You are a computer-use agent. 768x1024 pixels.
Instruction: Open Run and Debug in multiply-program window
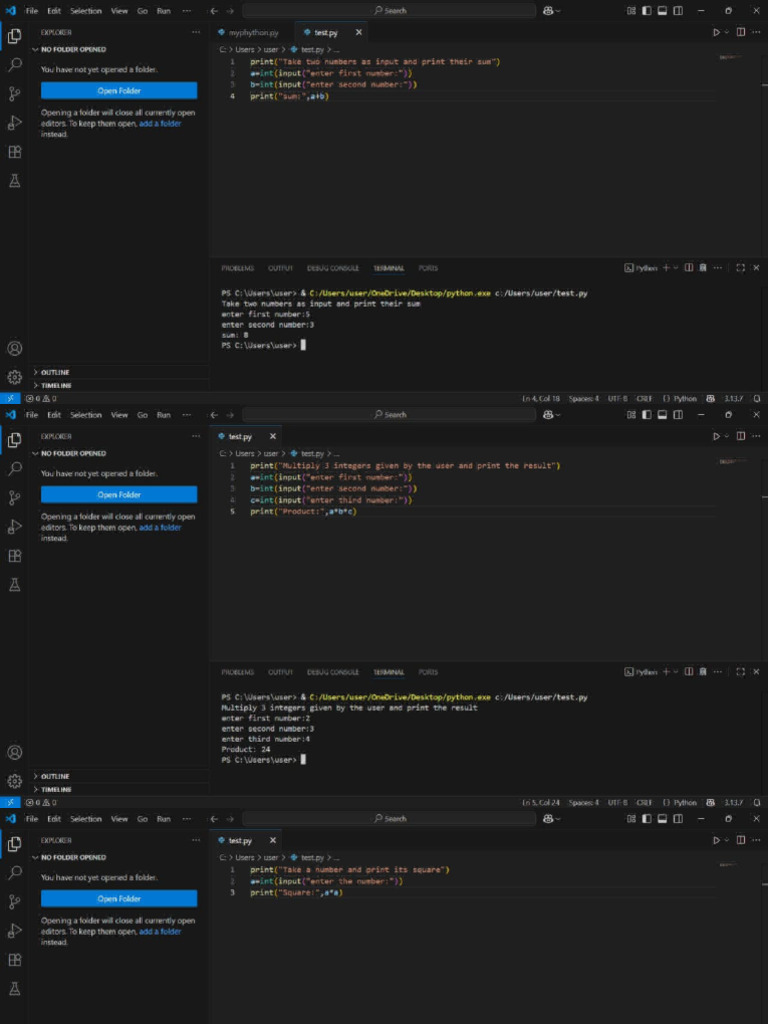click(x=14, y=527)
